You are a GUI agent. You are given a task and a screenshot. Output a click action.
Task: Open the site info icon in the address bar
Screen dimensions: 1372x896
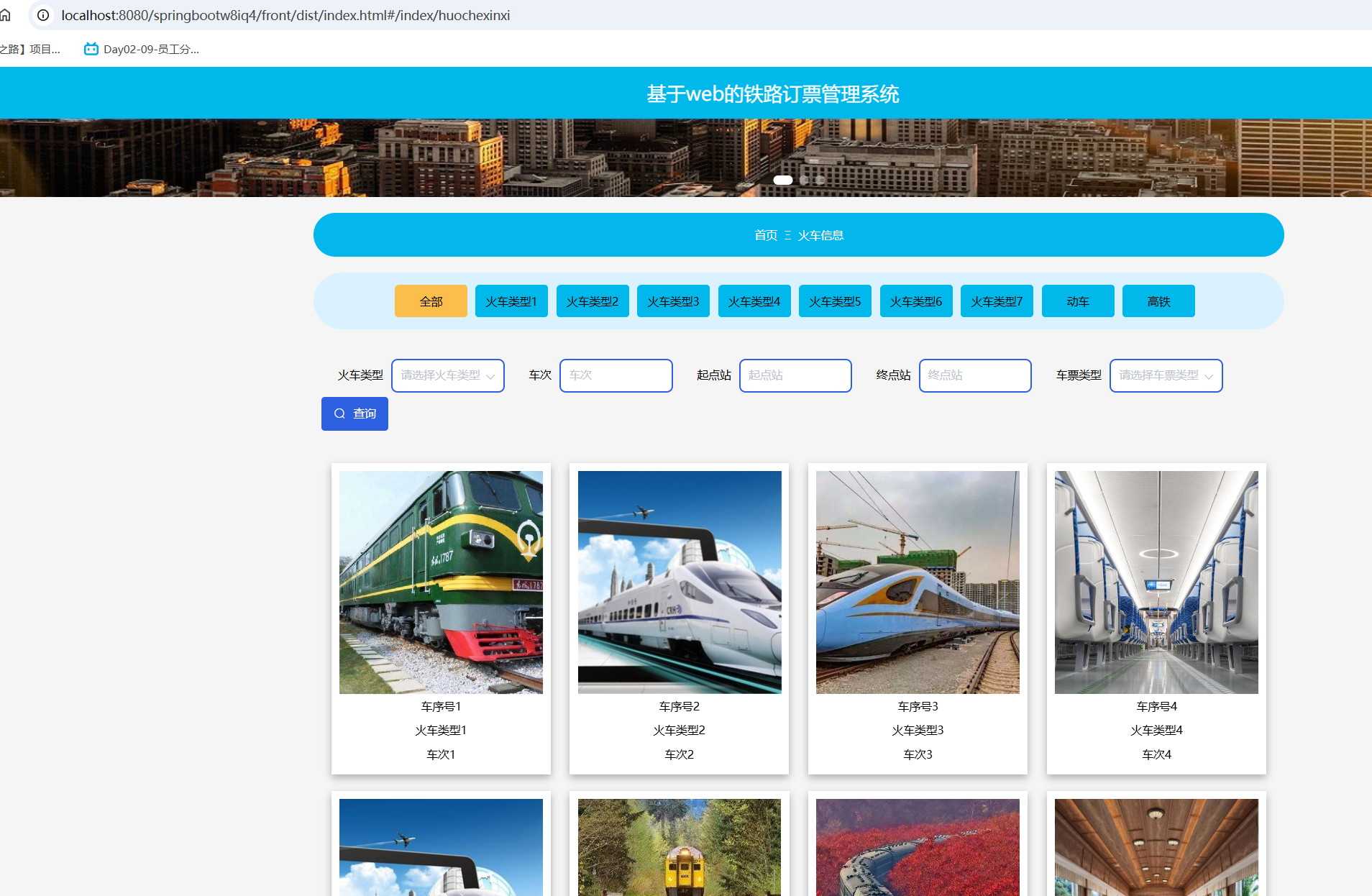(43, 15)
